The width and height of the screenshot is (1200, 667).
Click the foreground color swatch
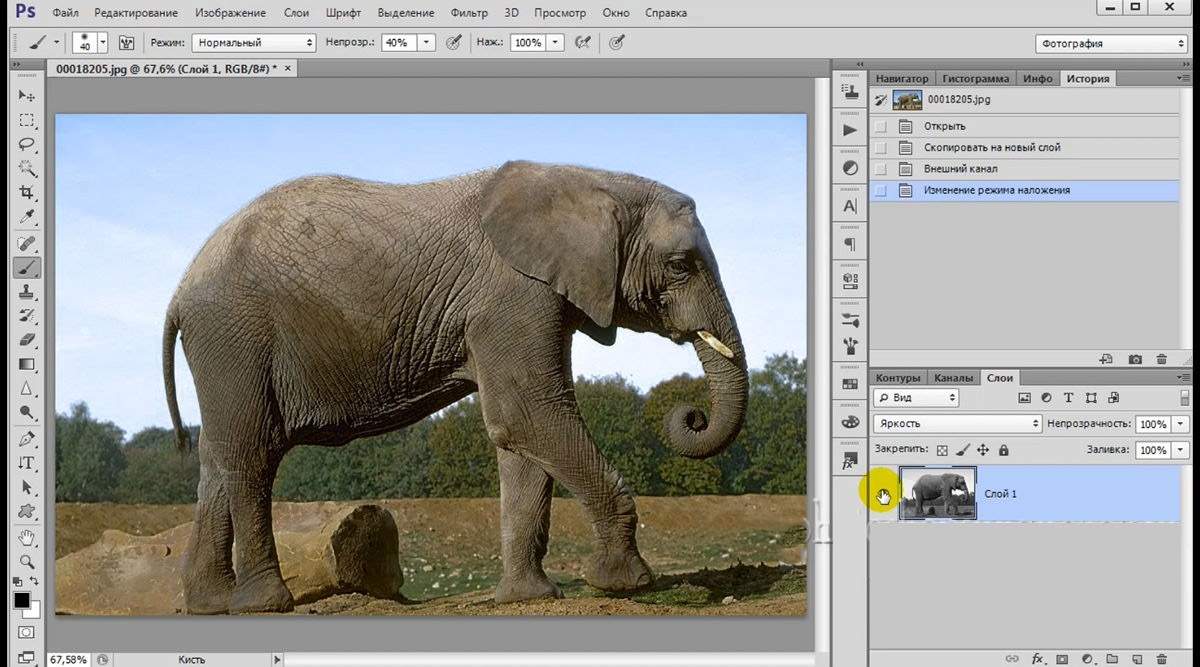click(21, 600)
